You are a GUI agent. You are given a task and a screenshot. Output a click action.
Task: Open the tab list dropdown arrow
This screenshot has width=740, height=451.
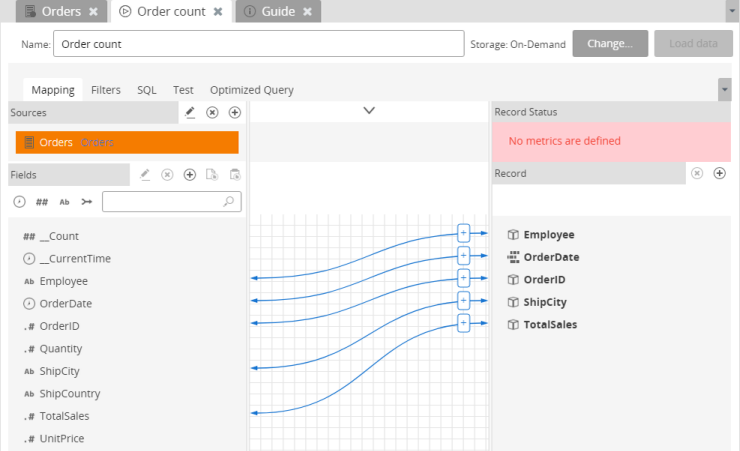(x=732, y=11)
